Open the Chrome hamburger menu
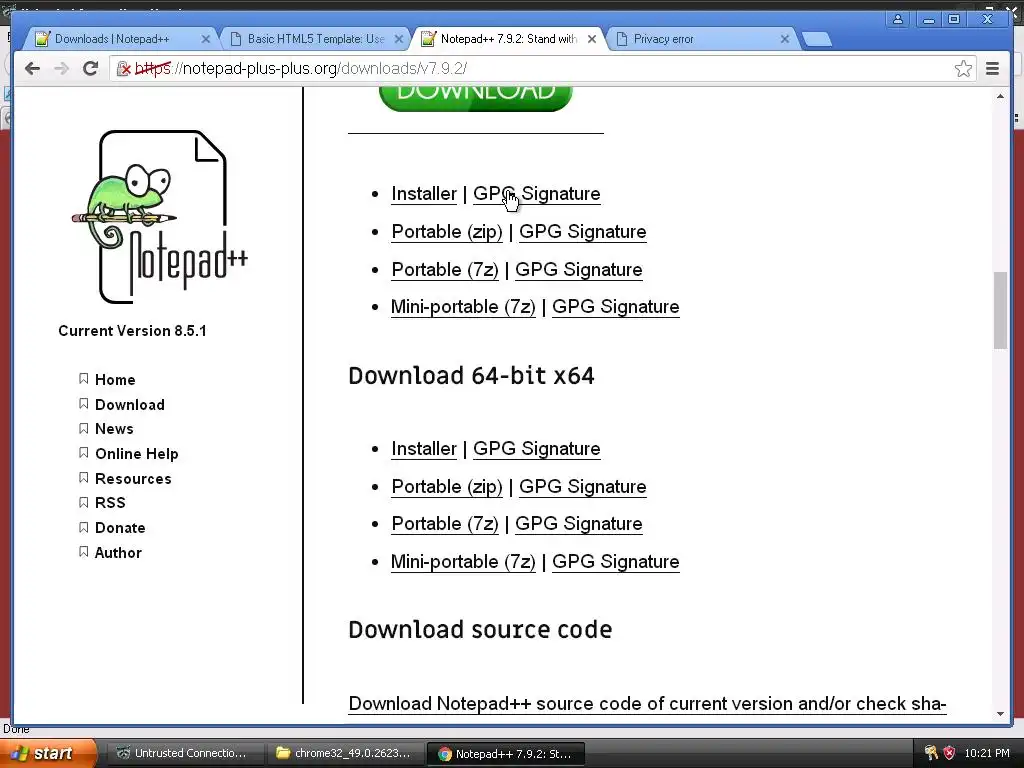The height and width of the screenshot is (768, 1024). 992,69
